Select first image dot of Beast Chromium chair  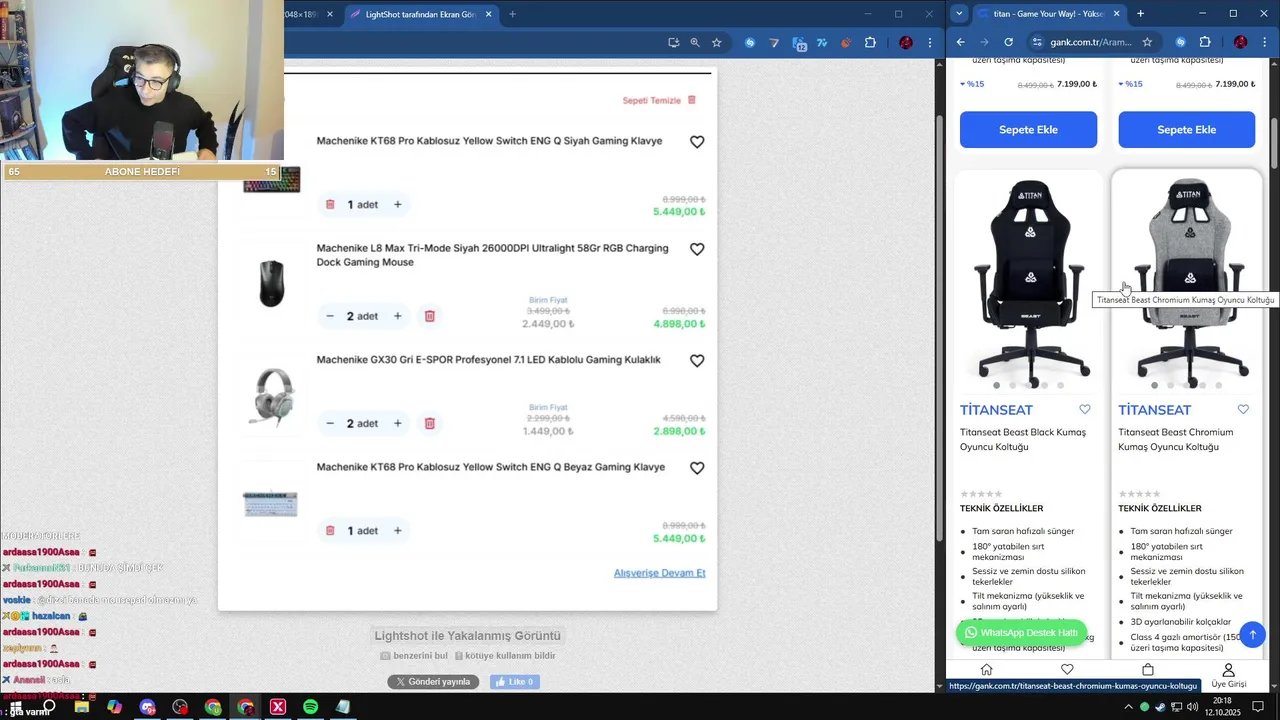point(1155,385)
